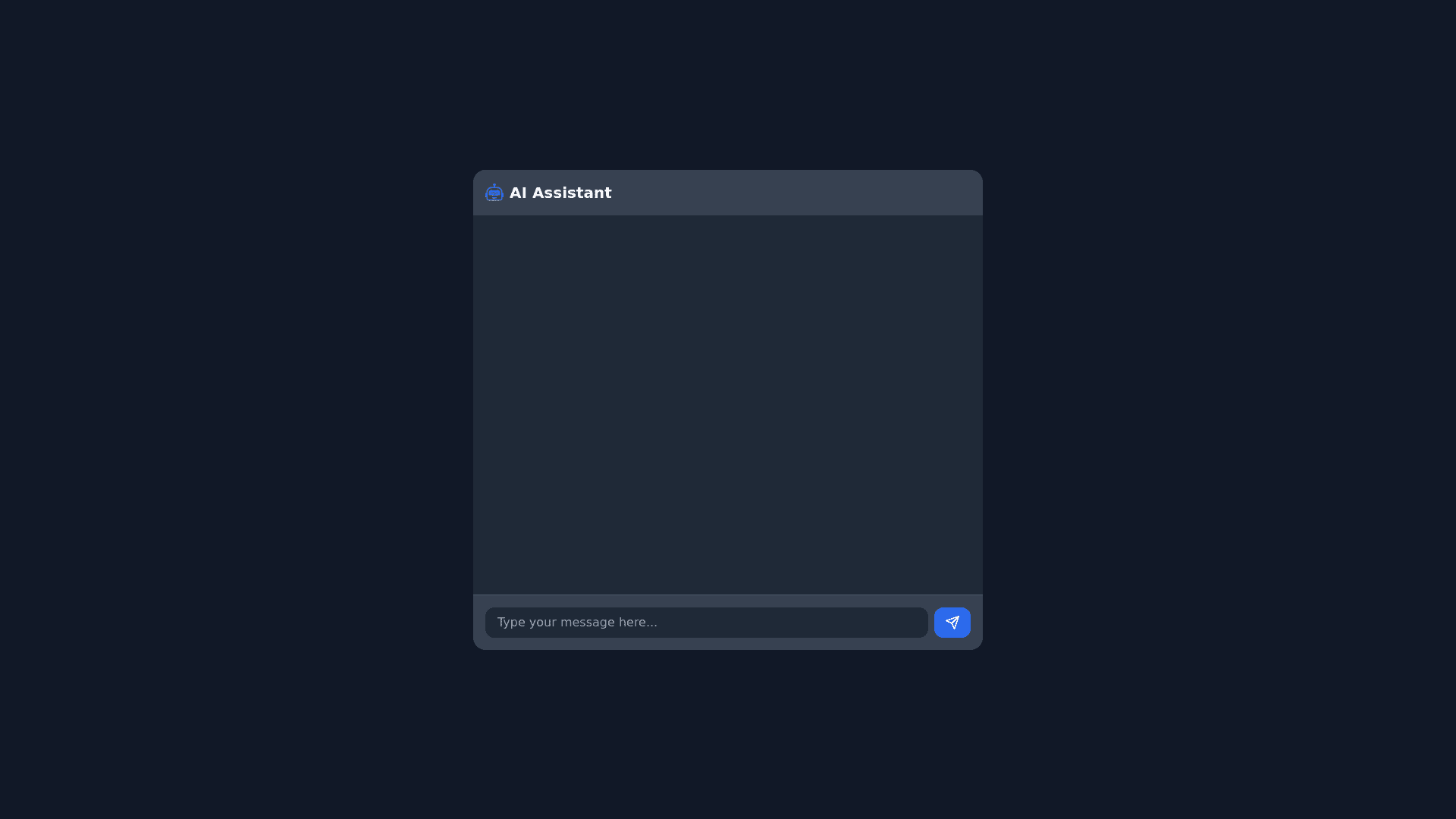Click the word 'Assistant' in the header

pyautogui.click(x=572, y=193)
